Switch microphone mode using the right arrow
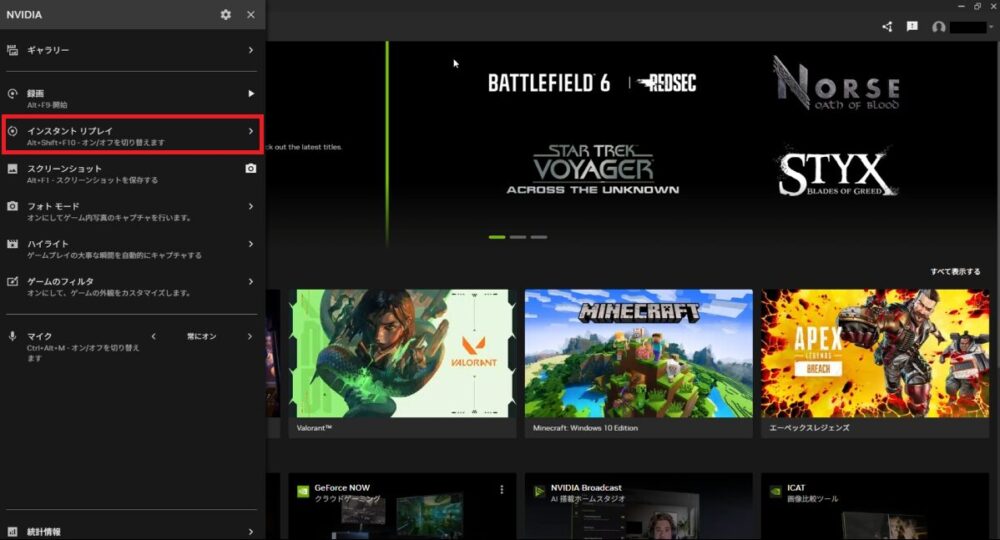Viewport: 1000px width, 540px height. click(x=250, y=337)
